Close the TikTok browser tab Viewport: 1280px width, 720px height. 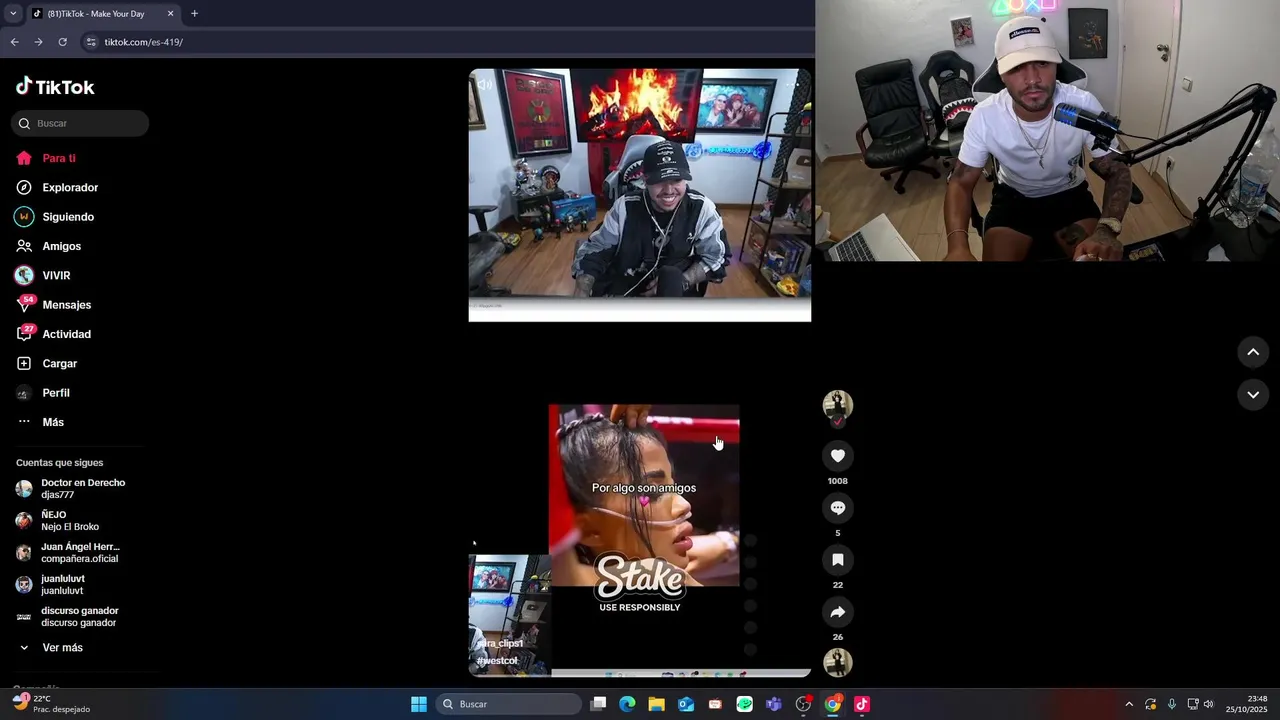pyautogui.click(x=170, y=14)
